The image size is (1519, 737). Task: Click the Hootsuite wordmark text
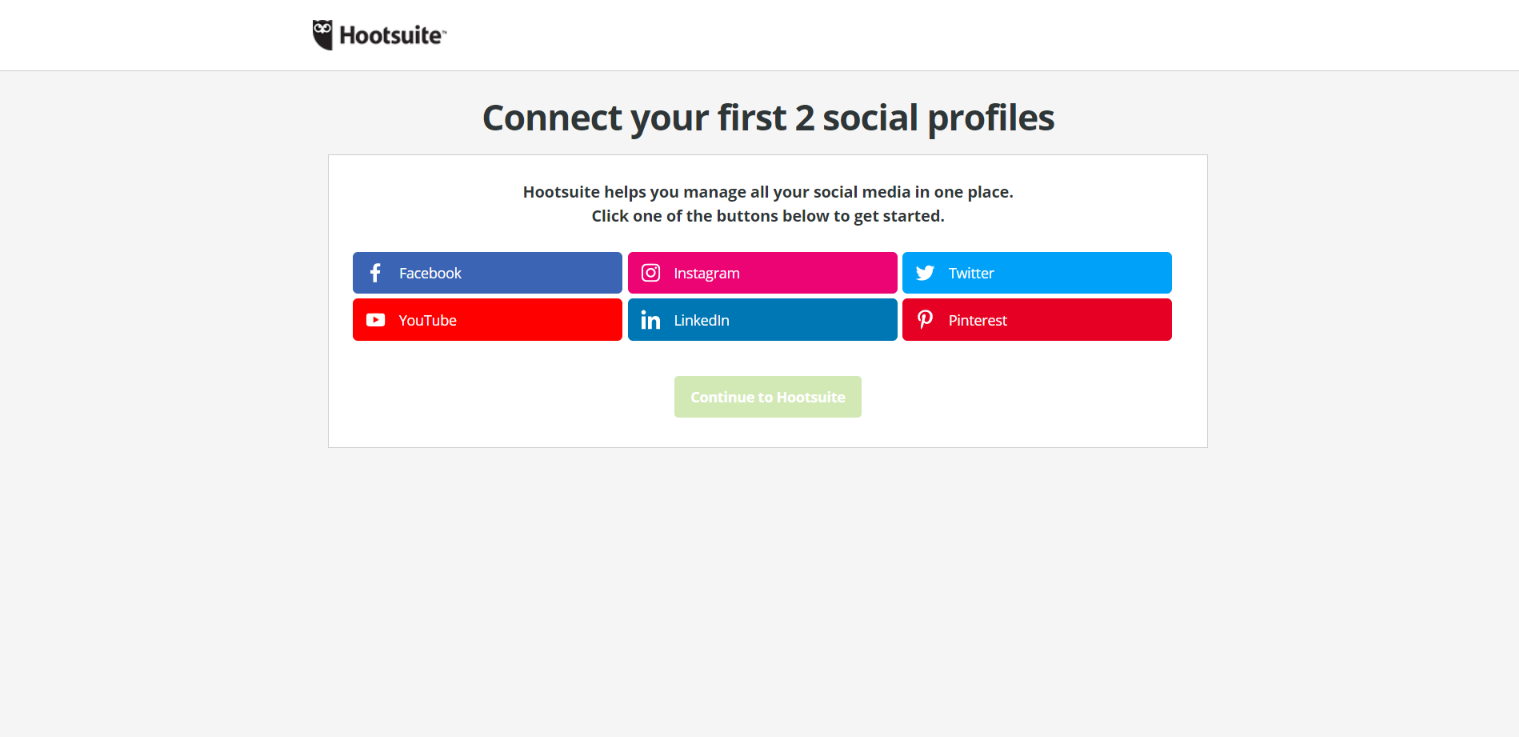(x=392, y=36)
